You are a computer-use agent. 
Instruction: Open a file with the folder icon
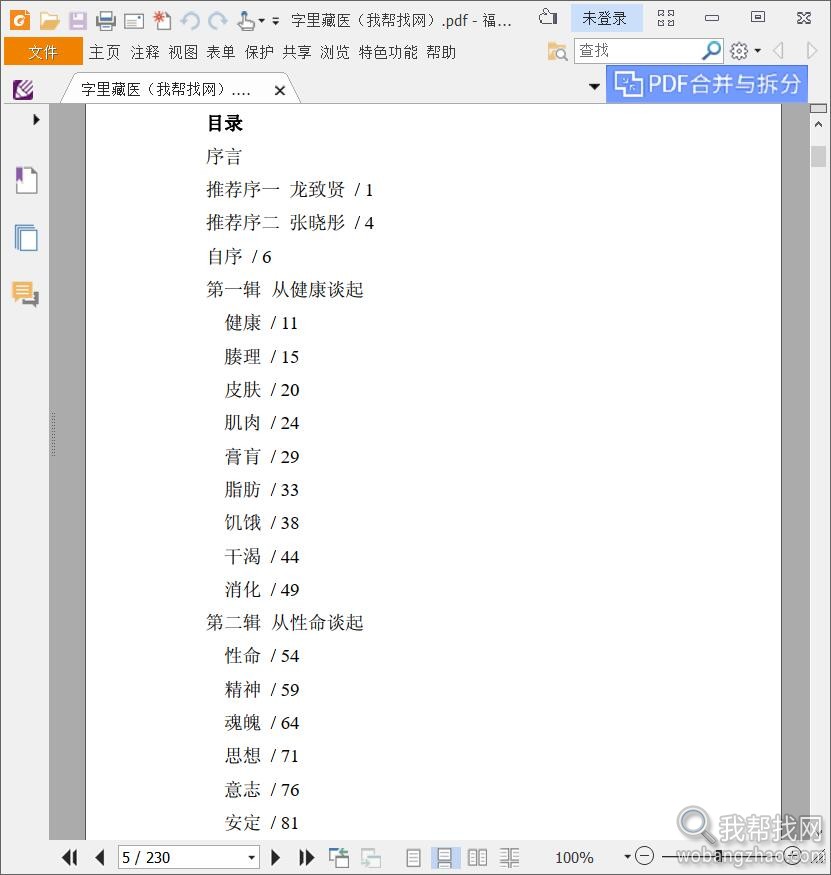pos(50,21)
